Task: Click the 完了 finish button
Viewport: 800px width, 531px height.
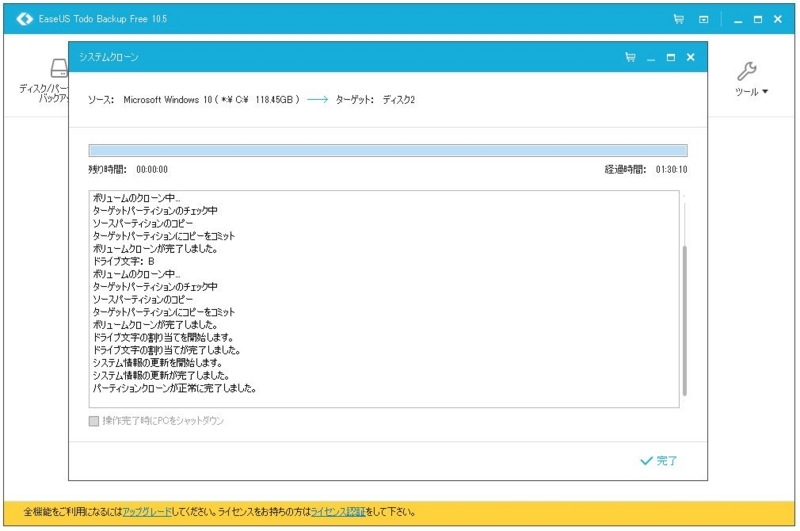Action: [x=659, y=461]
